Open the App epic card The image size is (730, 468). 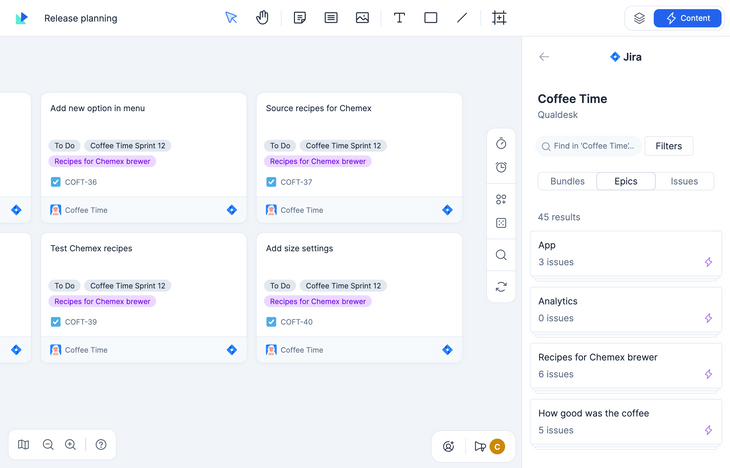626,253
